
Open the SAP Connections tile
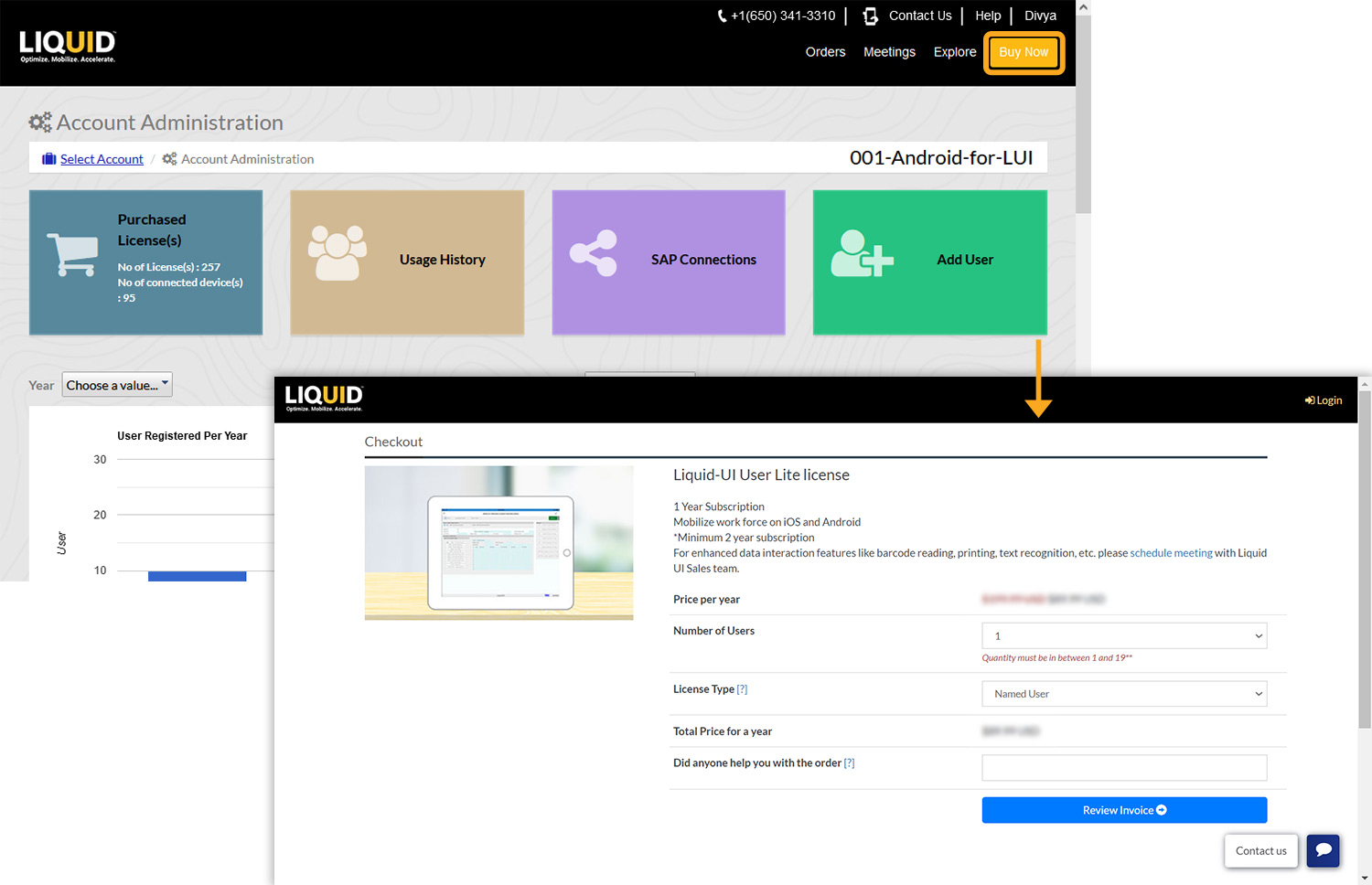[669, 262]
